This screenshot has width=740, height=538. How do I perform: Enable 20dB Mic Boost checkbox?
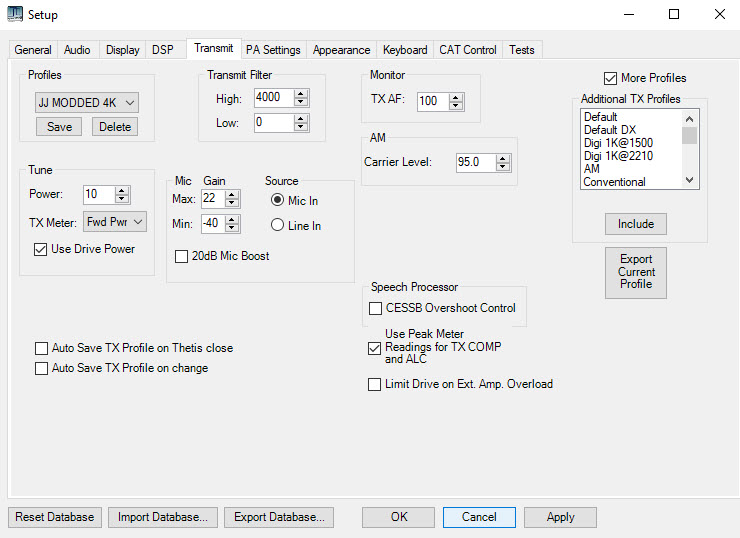pyautogui.click(x=182, y=256)
